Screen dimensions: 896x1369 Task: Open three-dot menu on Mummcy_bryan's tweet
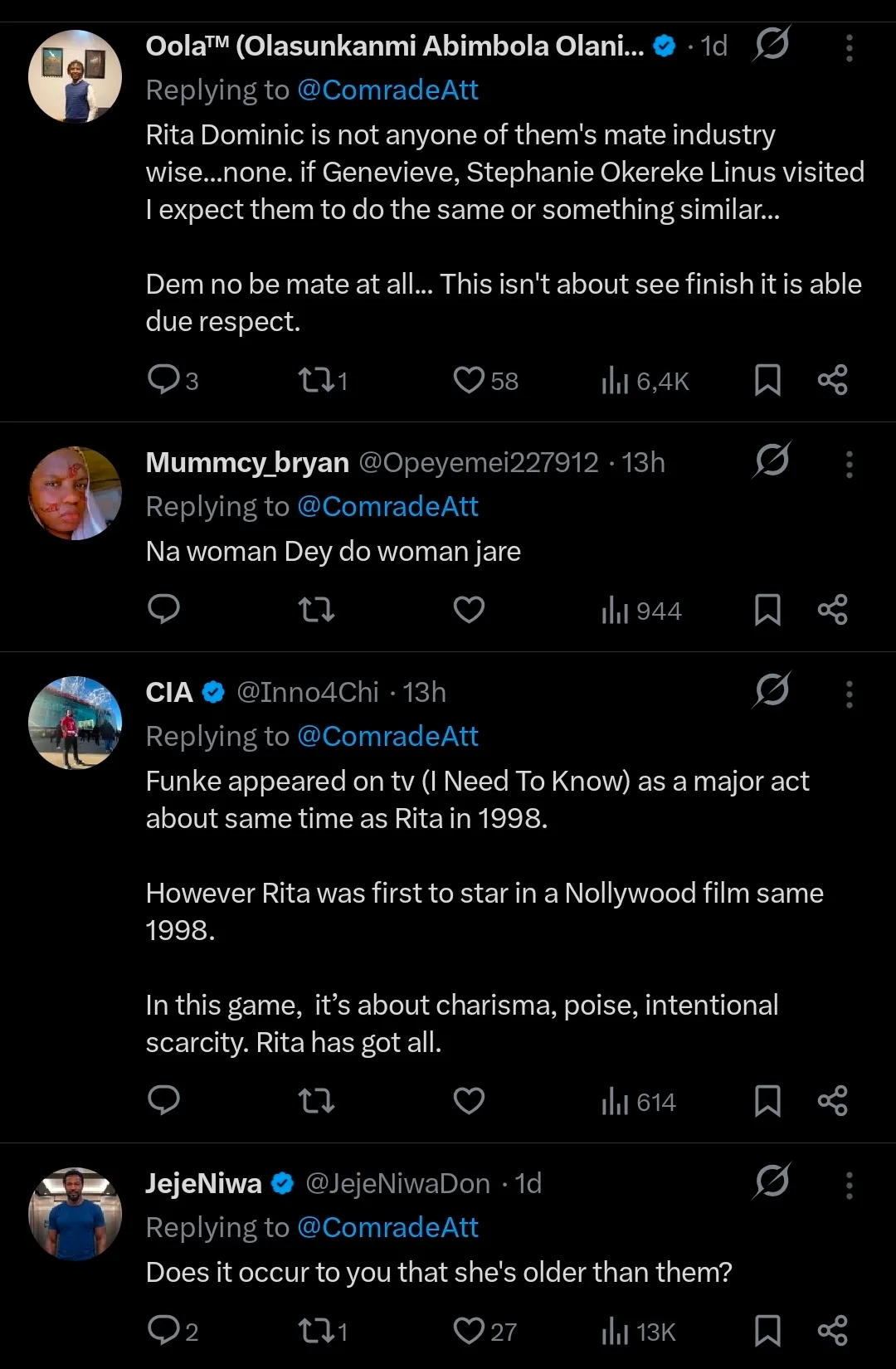849,465
